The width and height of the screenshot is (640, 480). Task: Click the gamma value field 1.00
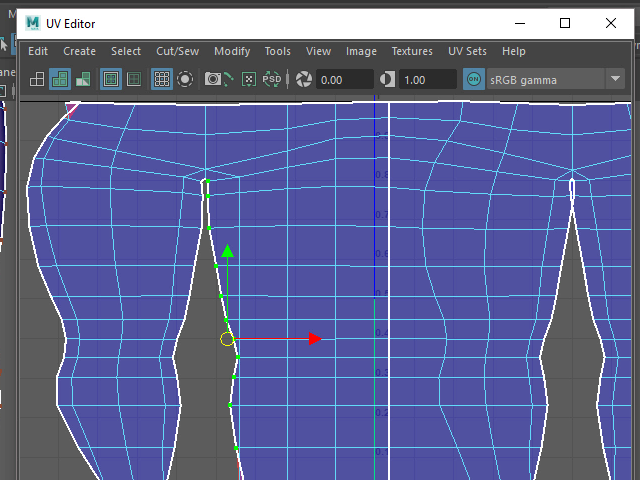tap(427, 79)
